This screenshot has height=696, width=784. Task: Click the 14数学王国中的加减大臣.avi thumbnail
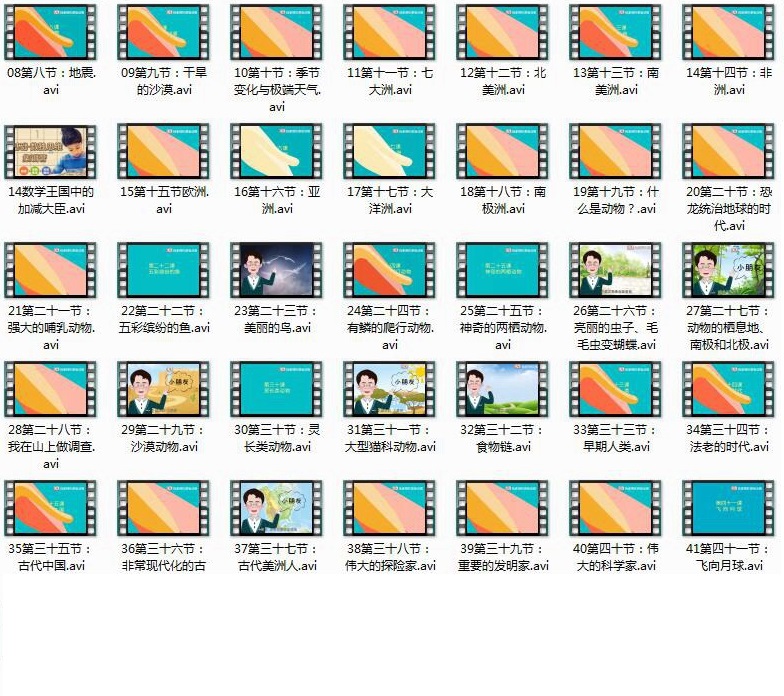coord(51,152)
